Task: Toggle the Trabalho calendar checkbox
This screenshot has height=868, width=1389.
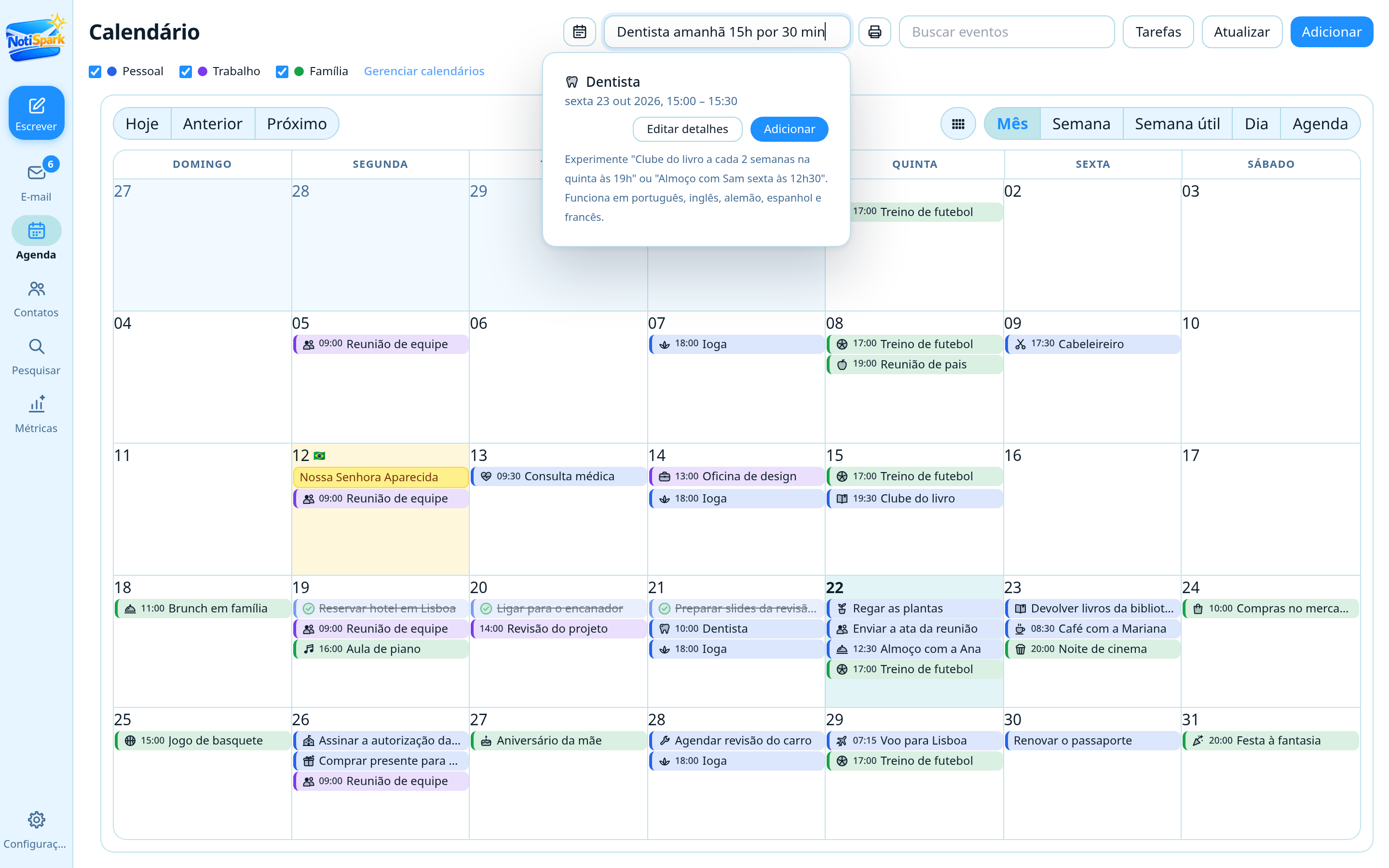Action: click(x=185, y=71)
